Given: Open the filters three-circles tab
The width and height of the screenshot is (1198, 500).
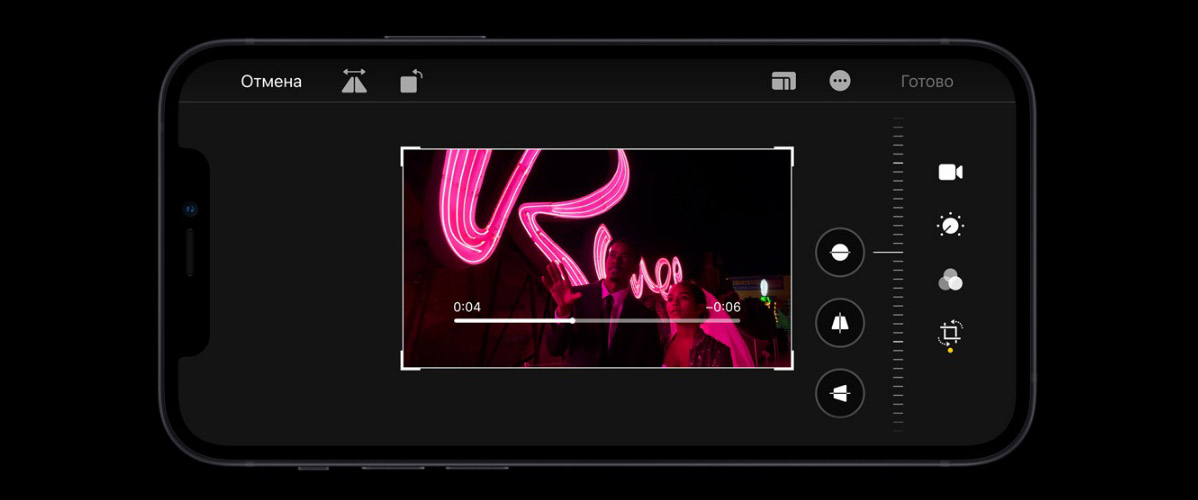Looking at the screenshot, I should coord(950,281).
